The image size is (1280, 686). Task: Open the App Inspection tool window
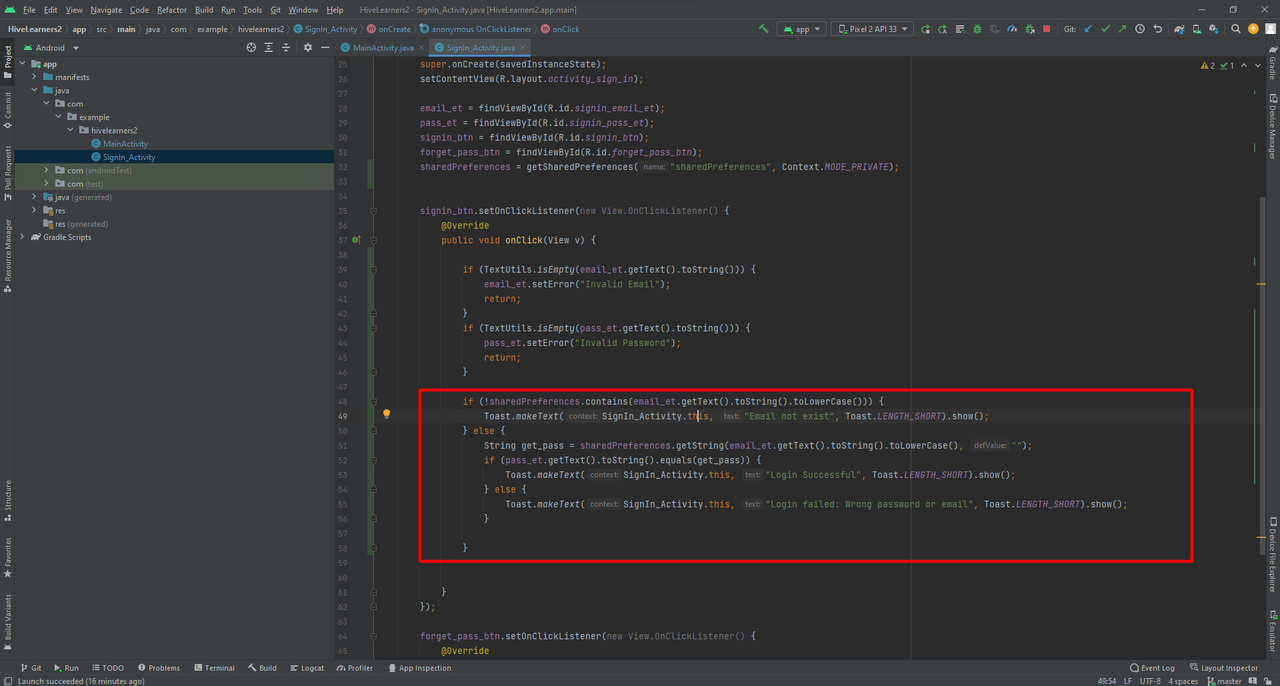[x=420, y=668]
